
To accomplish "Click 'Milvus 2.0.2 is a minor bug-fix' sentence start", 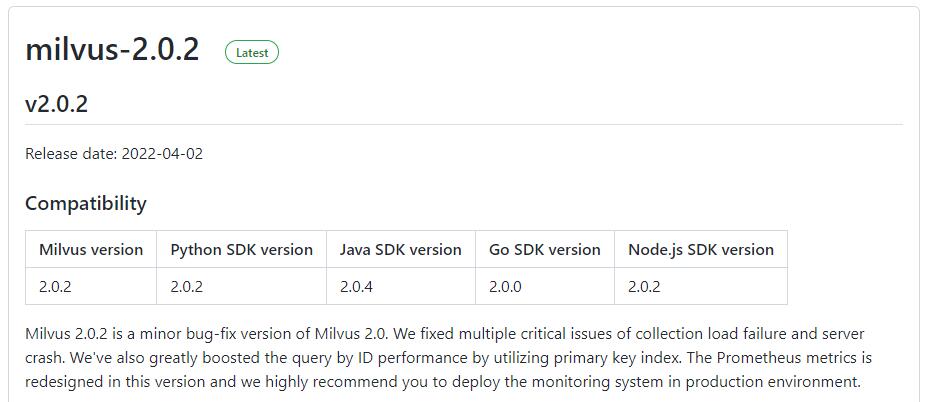I will click(130, 333).
